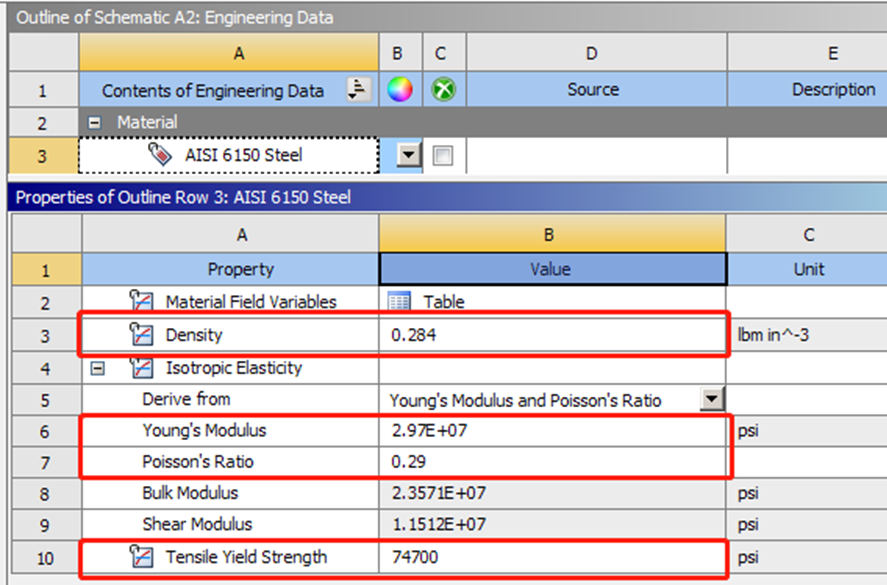Select row number 6 in the Properties table

pos(46,432)
